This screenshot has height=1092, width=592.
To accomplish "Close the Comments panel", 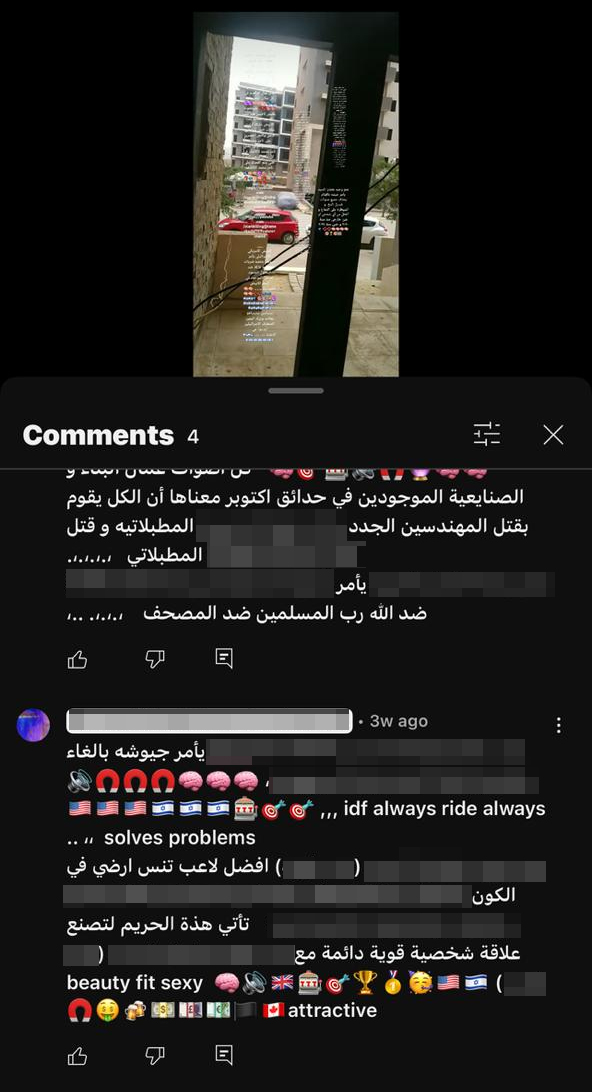I will point(553,435).
